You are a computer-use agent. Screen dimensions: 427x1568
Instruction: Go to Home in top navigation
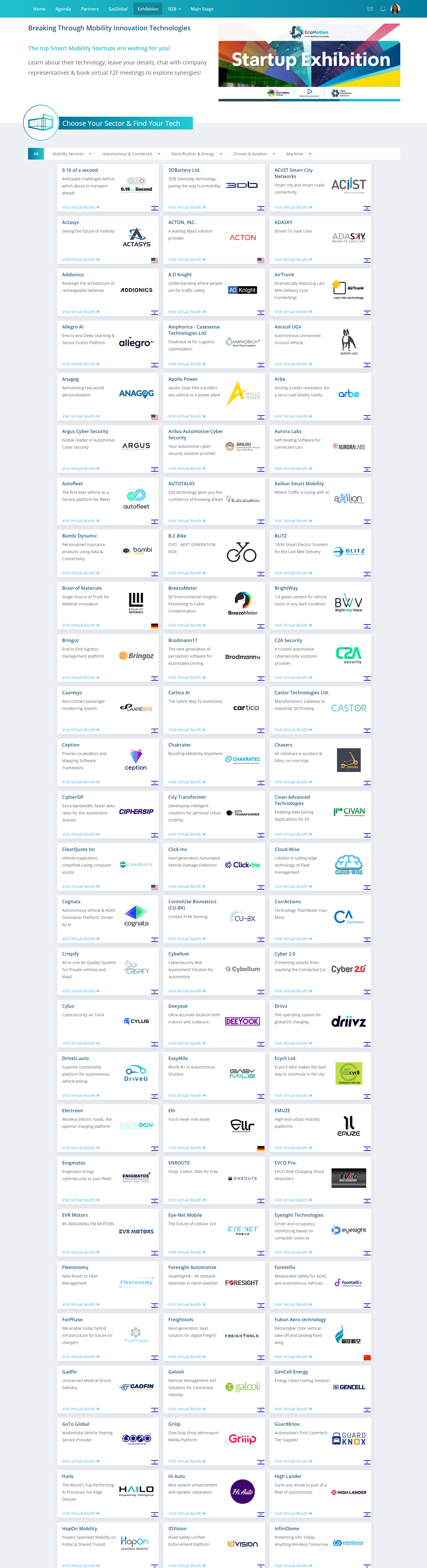tap(39, 9)
